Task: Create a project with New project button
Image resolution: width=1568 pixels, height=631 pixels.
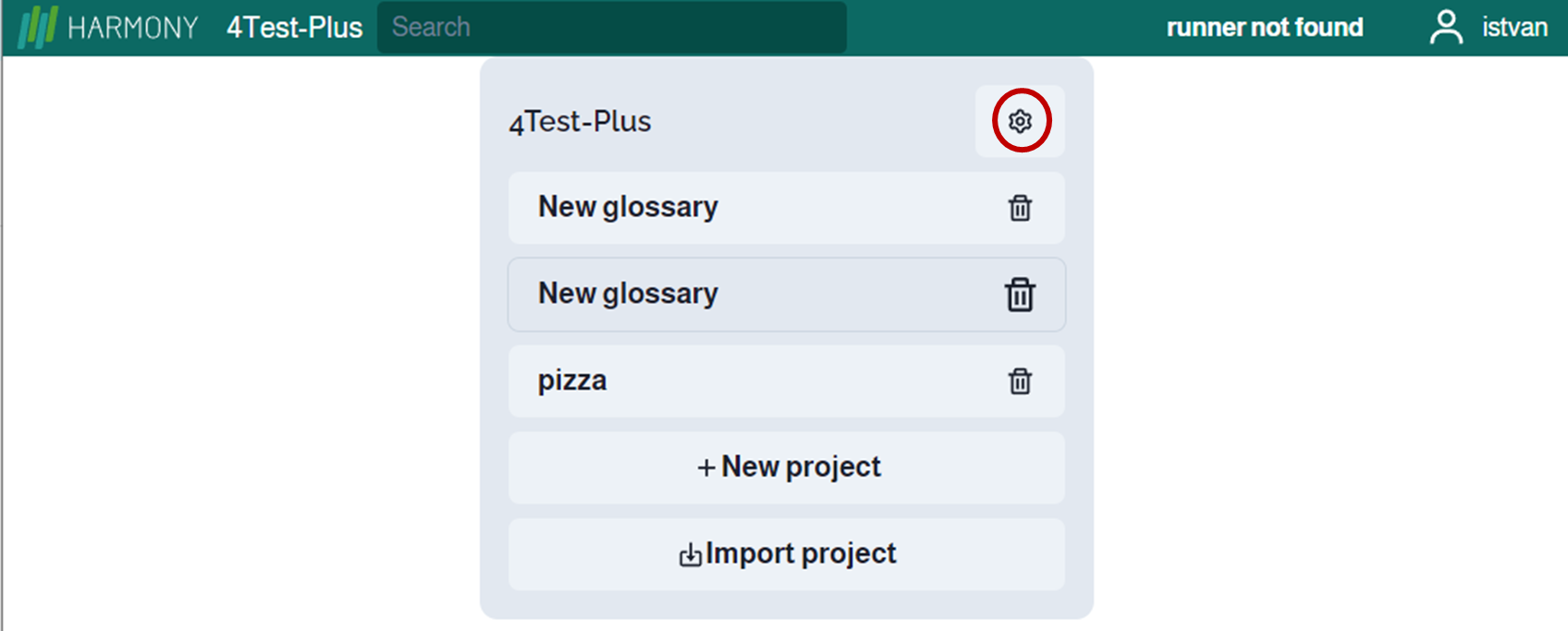Action: 787,467
